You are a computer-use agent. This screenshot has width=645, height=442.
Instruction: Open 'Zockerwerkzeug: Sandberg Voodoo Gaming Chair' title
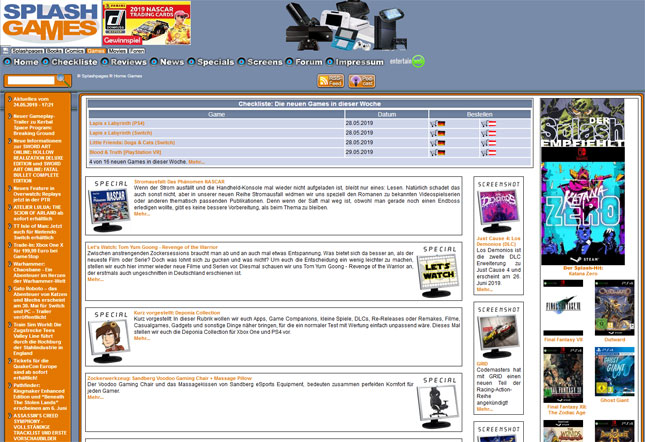tap(169, 378)
